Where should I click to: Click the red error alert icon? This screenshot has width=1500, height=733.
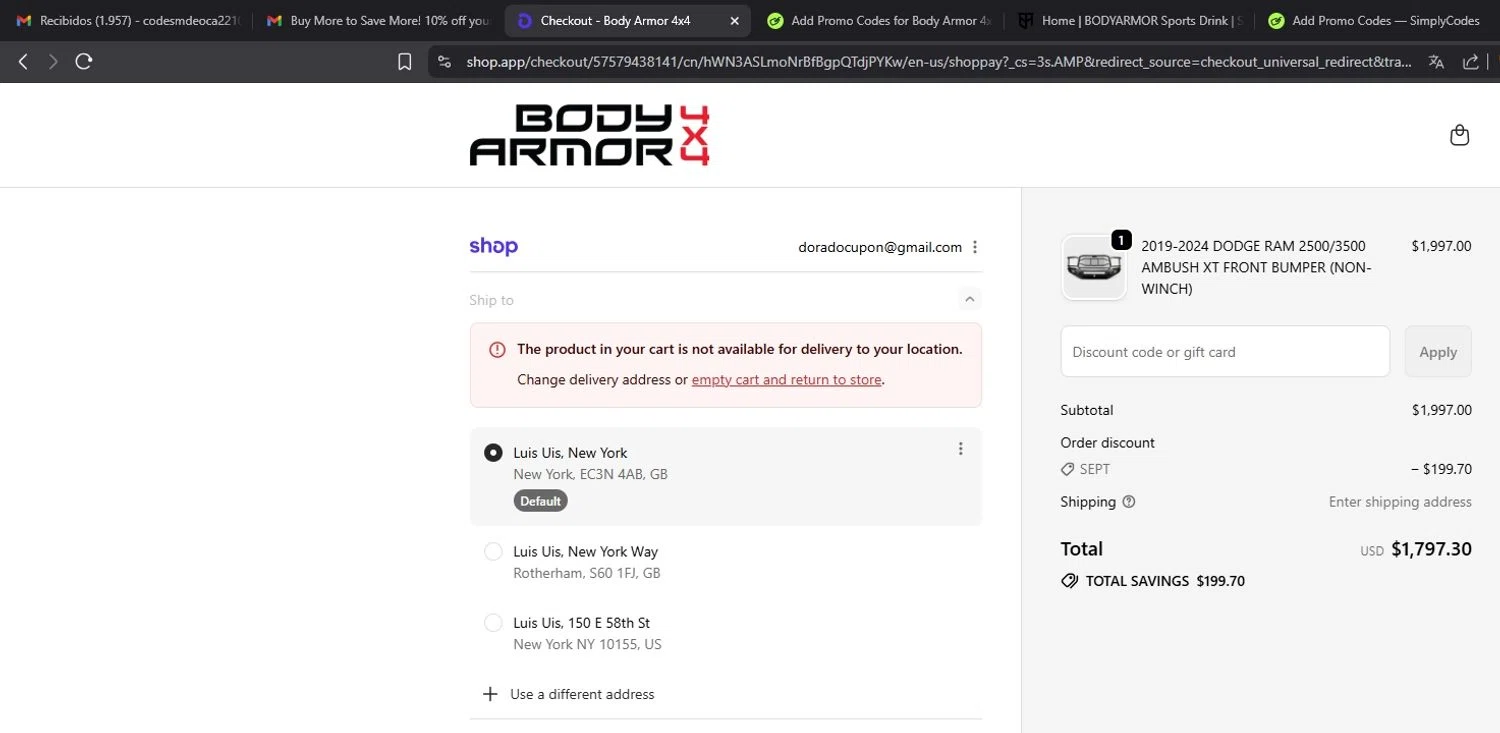point(497,350)
